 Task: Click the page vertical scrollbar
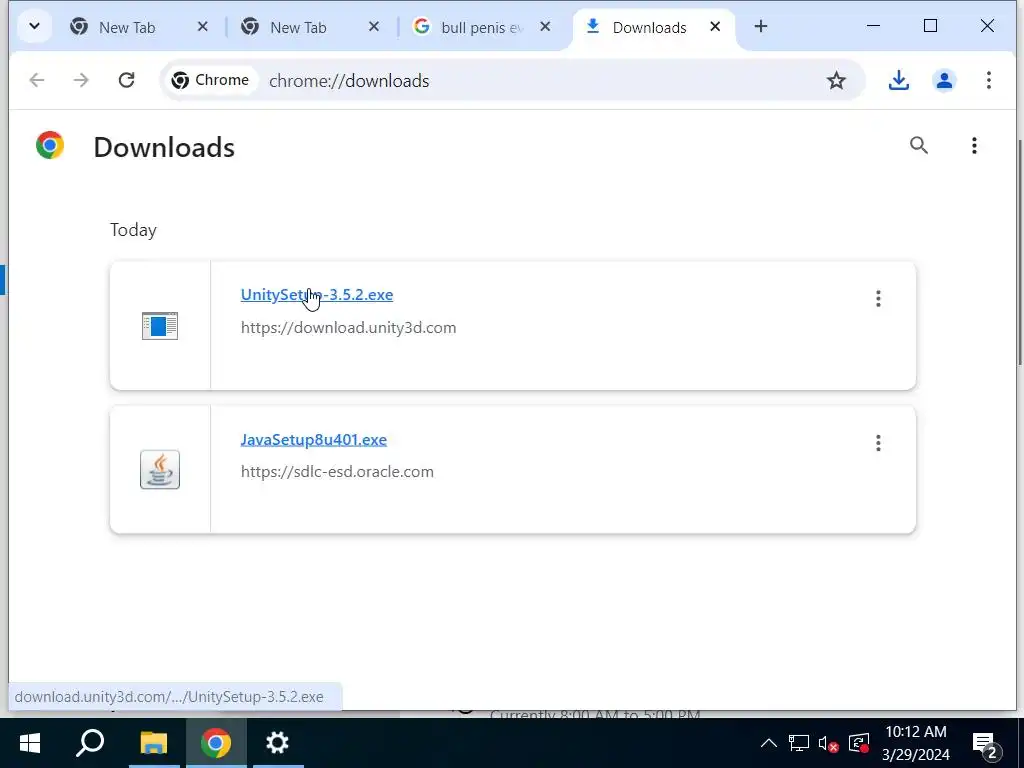pyautogui.click(x=1020, y=253)
